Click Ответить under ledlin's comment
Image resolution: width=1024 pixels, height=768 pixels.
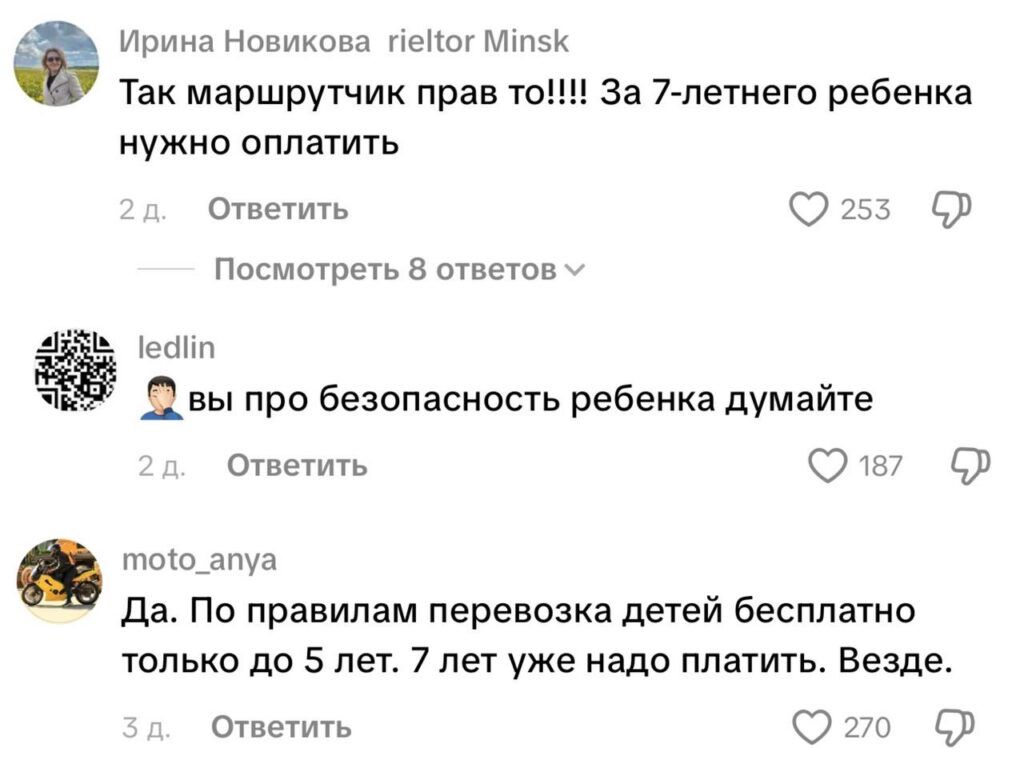pyautogui.click(x=297, y=466)
